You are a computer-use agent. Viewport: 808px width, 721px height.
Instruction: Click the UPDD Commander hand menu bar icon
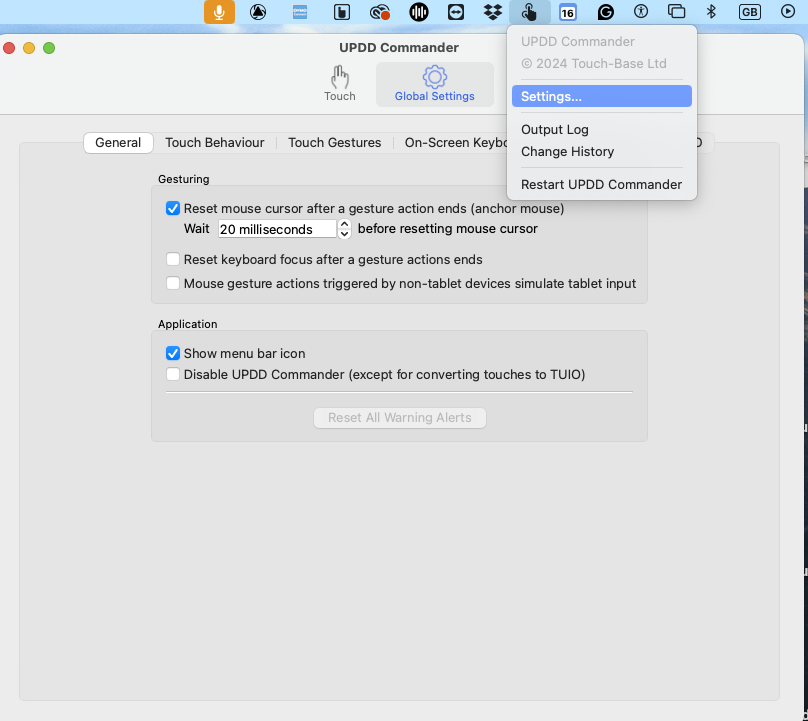point(529,12)
